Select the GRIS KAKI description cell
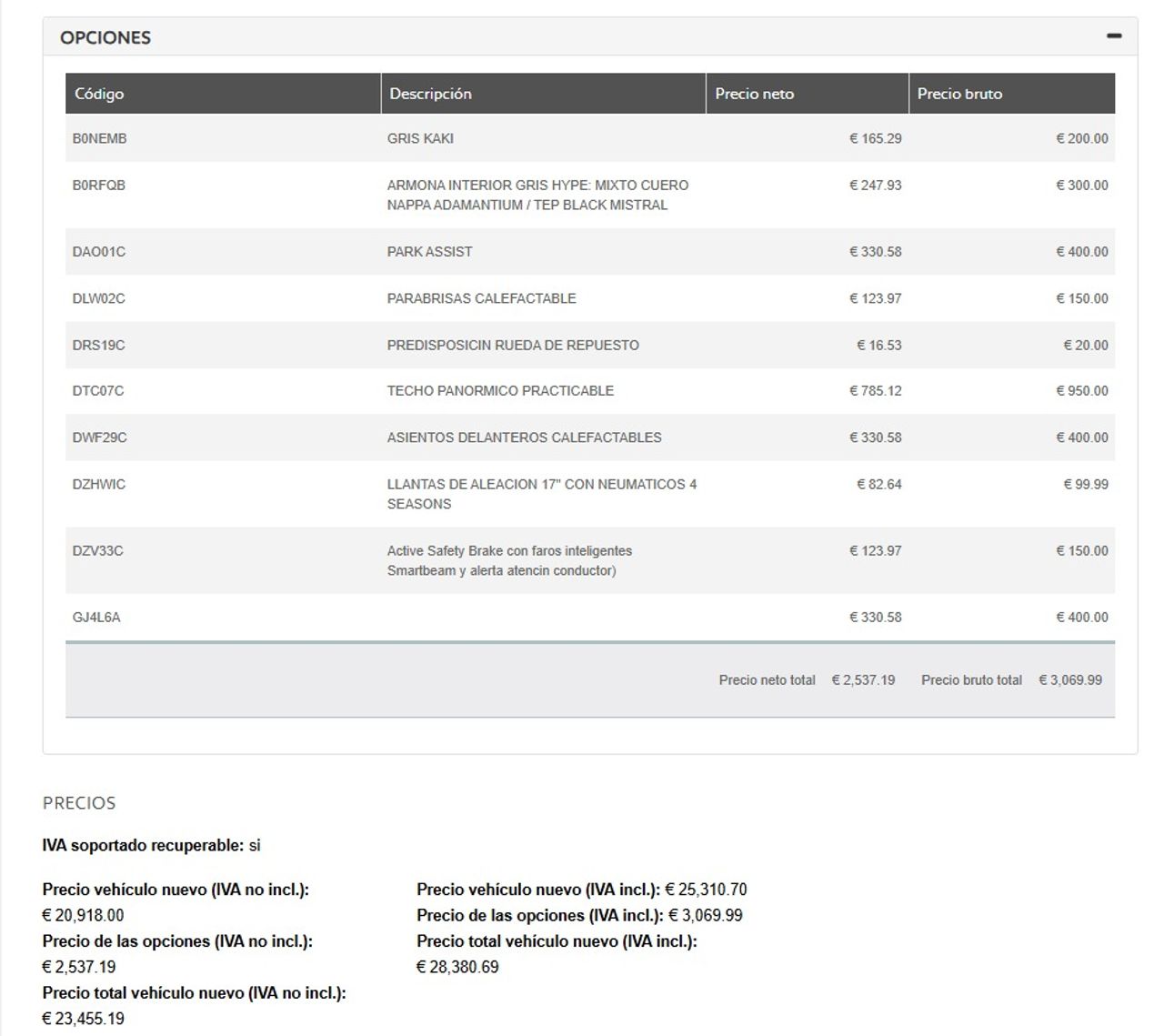This screenshot has height=1036, width=1164. (x=420, y=138)
